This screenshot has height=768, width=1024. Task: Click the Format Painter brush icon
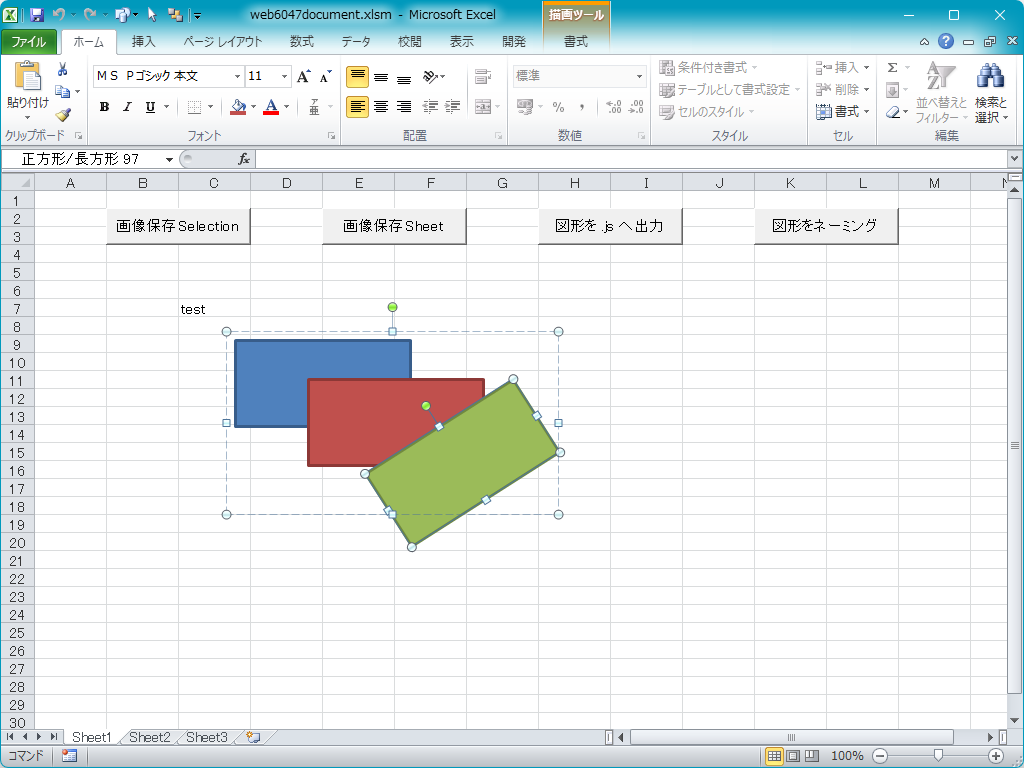click(x=63, y=114)
